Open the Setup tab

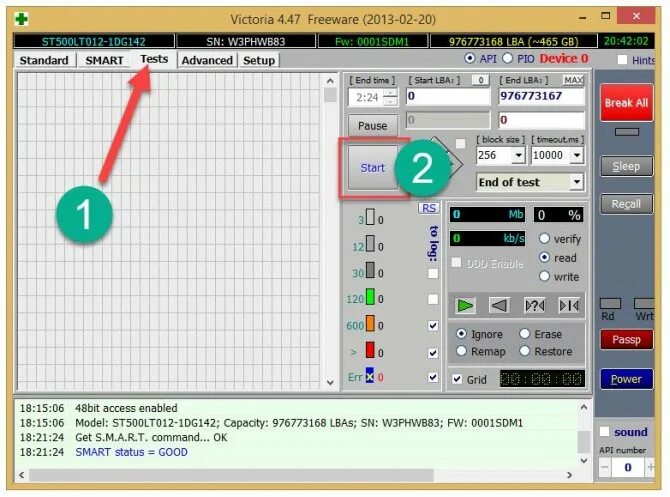(x=259, y=60)
